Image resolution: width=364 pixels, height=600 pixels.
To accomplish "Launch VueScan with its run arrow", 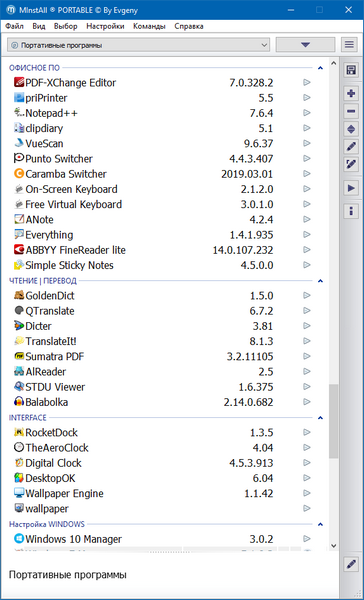I will coord(307,143).
